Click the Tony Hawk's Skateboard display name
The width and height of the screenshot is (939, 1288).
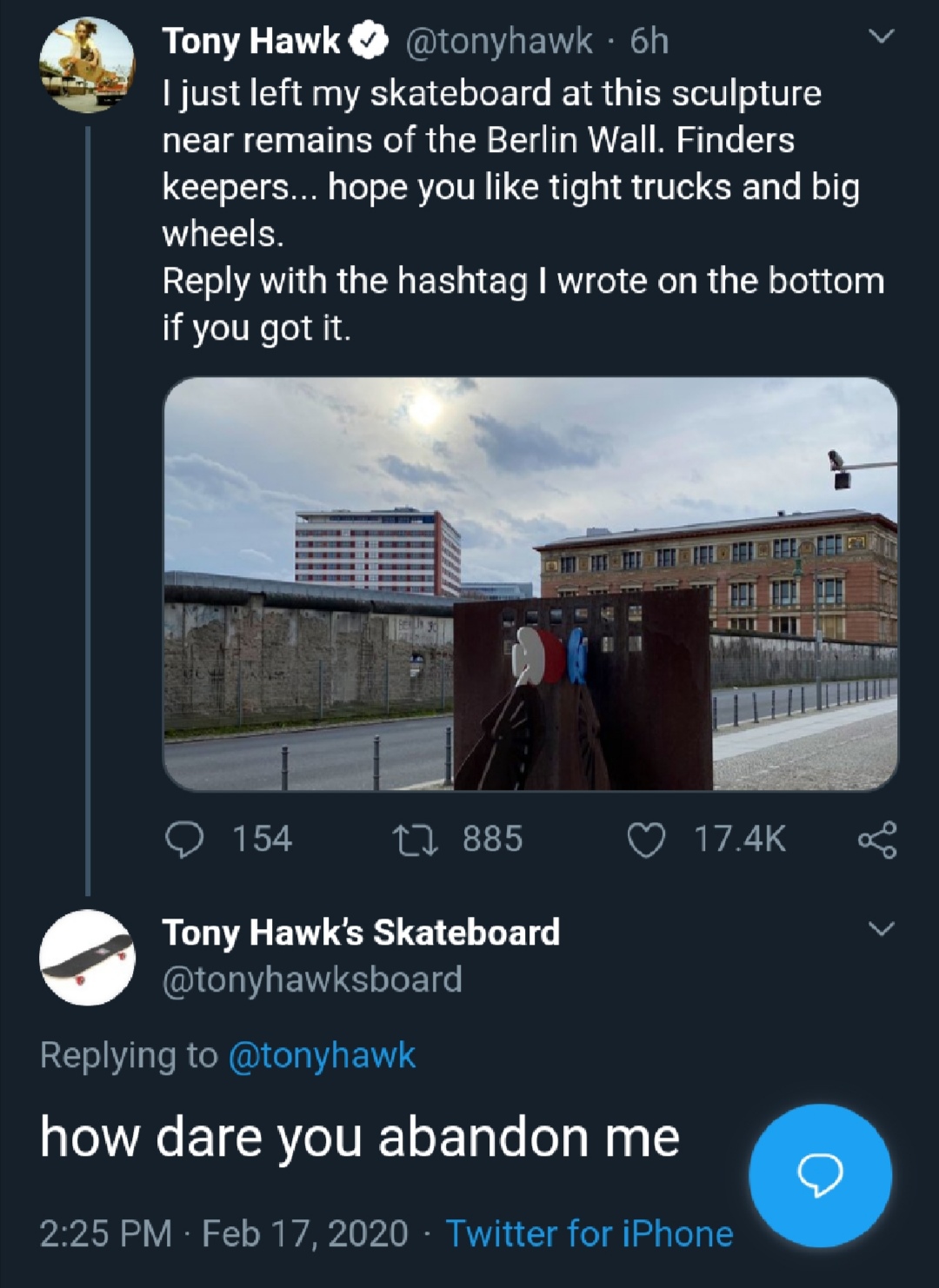(361, 933)
